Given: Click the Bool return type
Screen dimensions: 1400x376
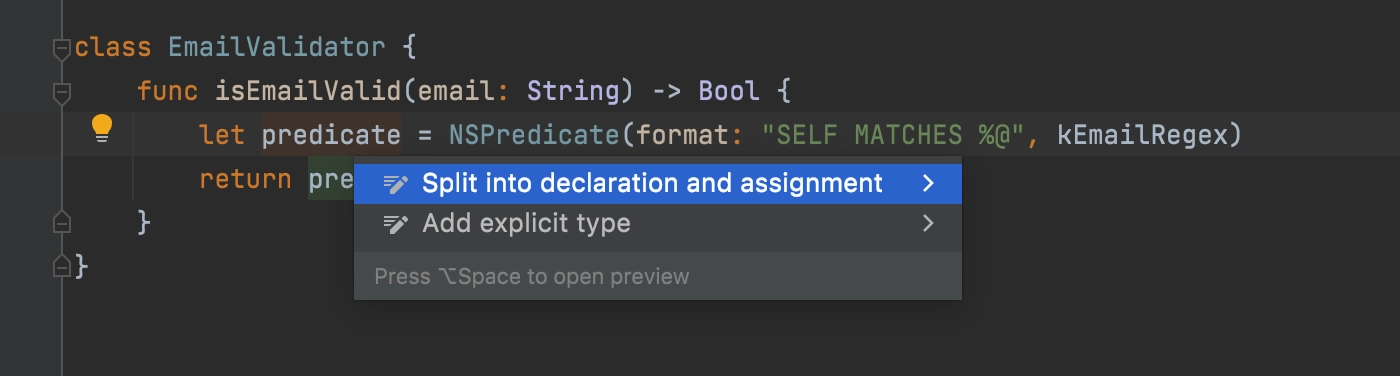Looking at the screenshot, I should click(x=728, y=91).
